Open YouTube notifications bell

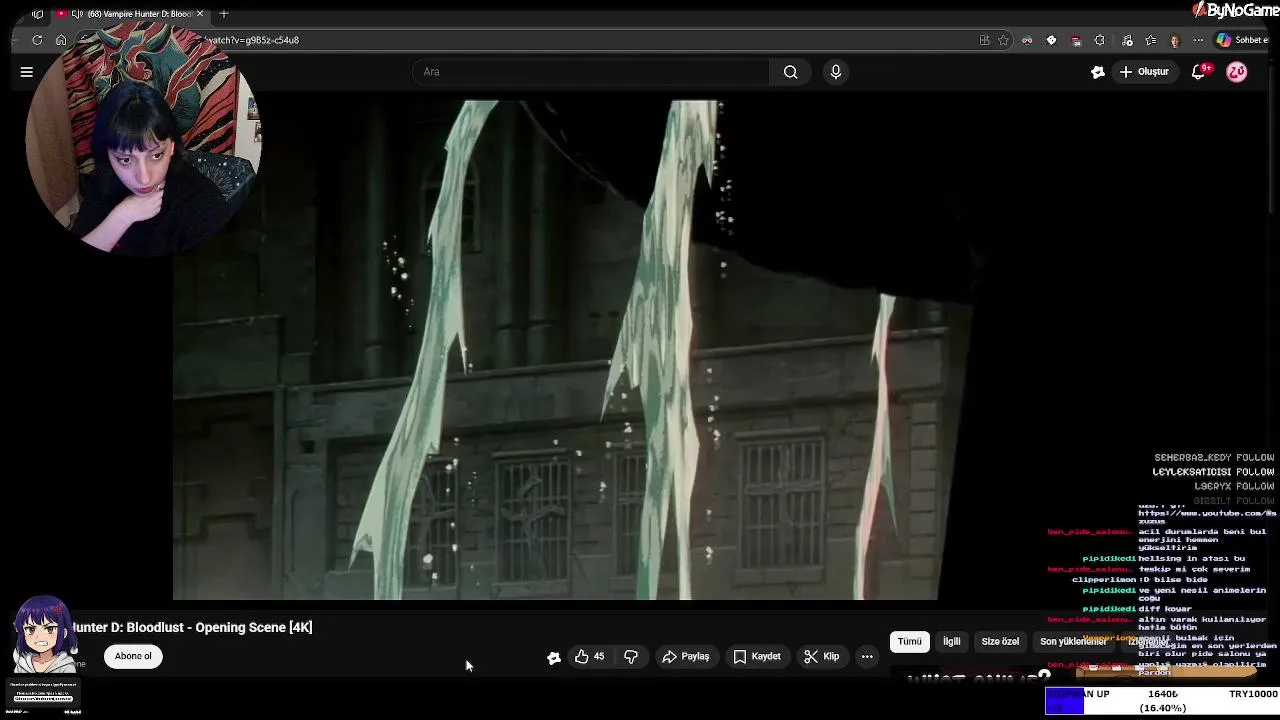(1199, 72)
